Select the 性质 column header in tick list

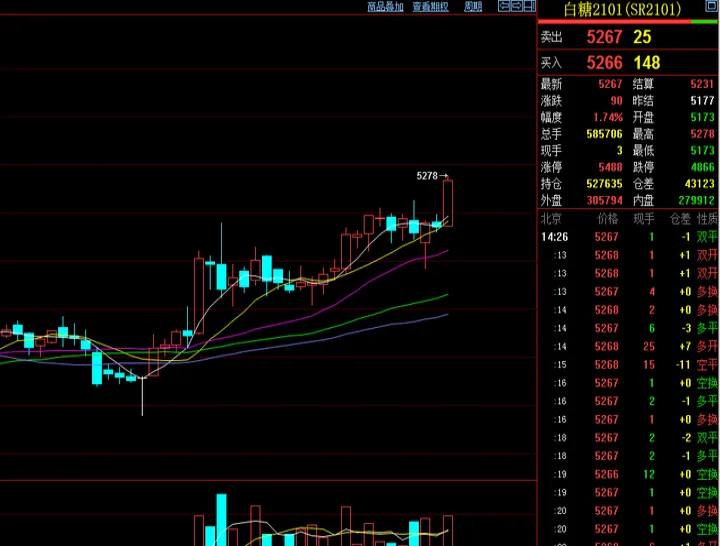point(707,219)
